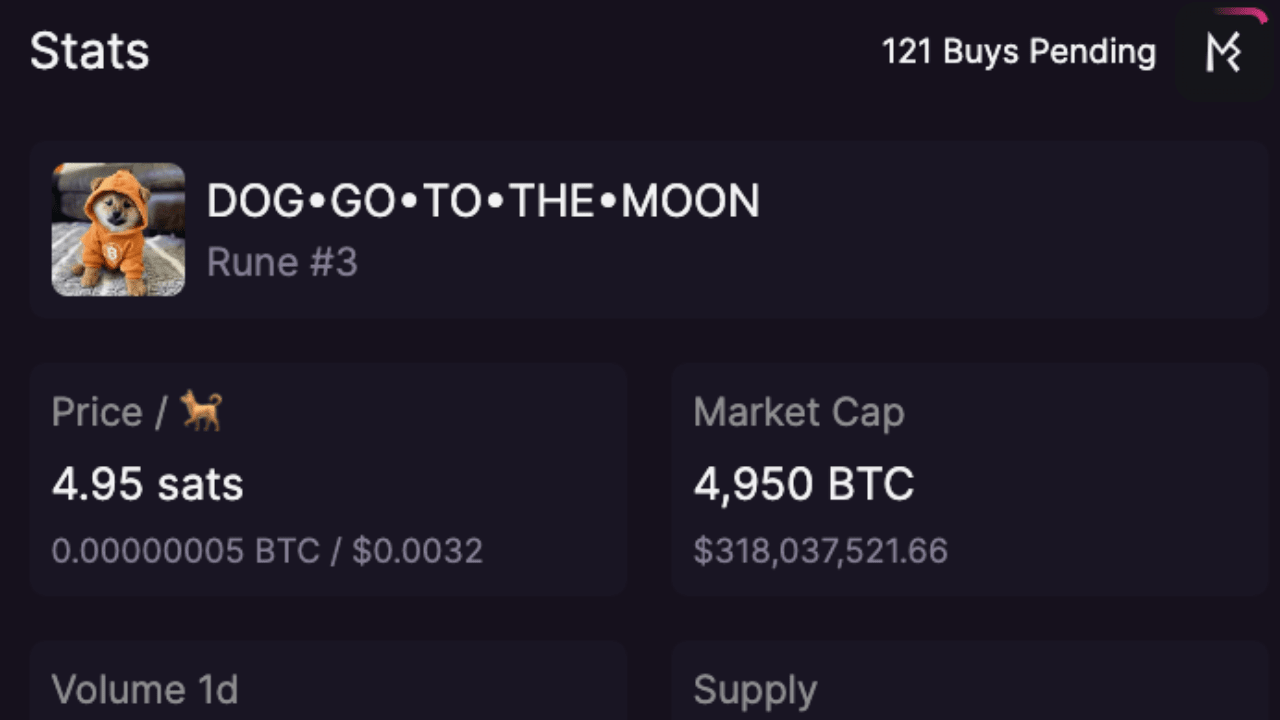Click the token header banner area
Image resolution: width=1280 pixels, height=720 pixels.
click(x=640, y=230)
